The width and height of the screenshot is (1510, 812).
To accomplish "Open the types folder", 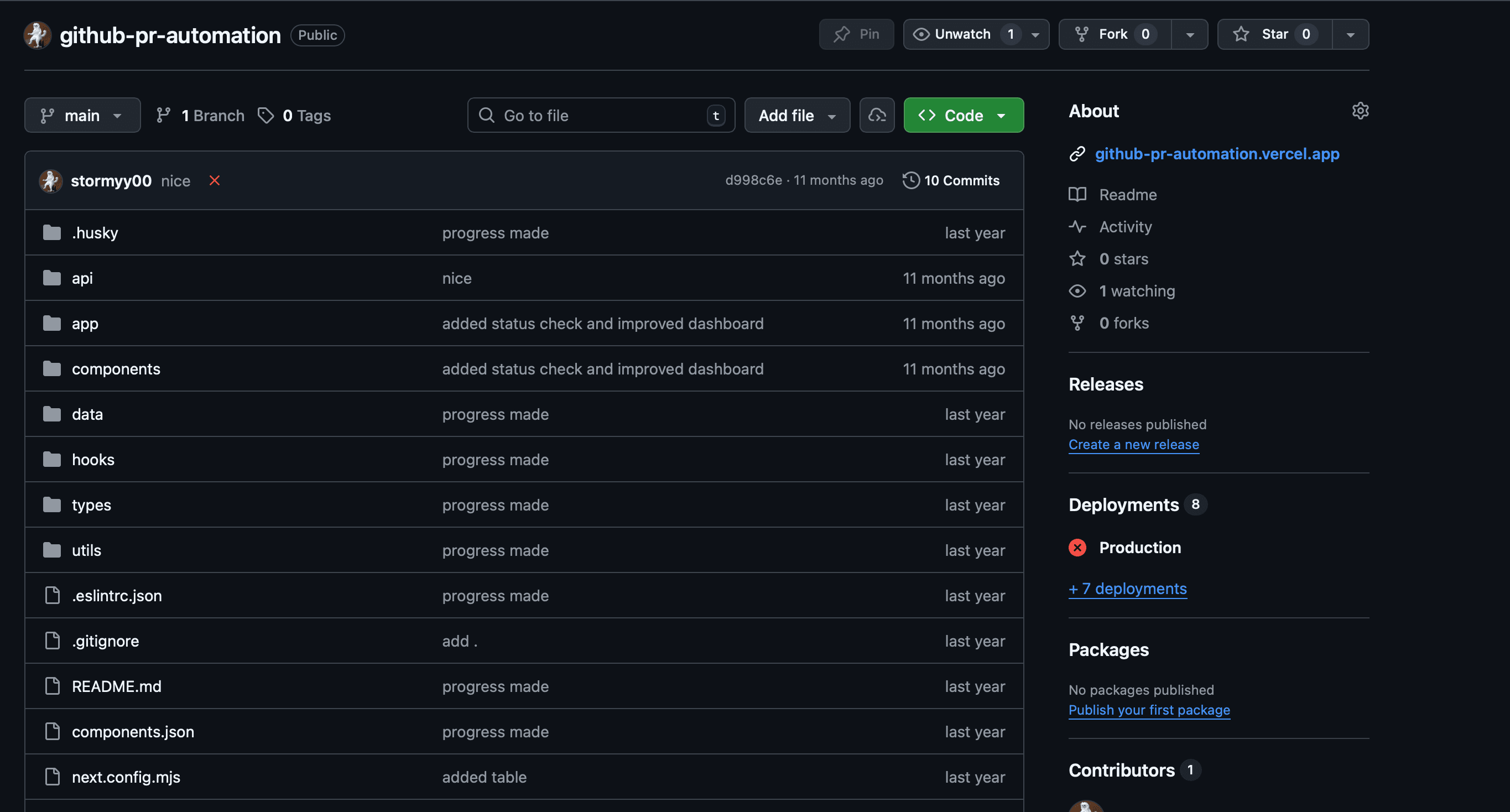I will point(91,505).
